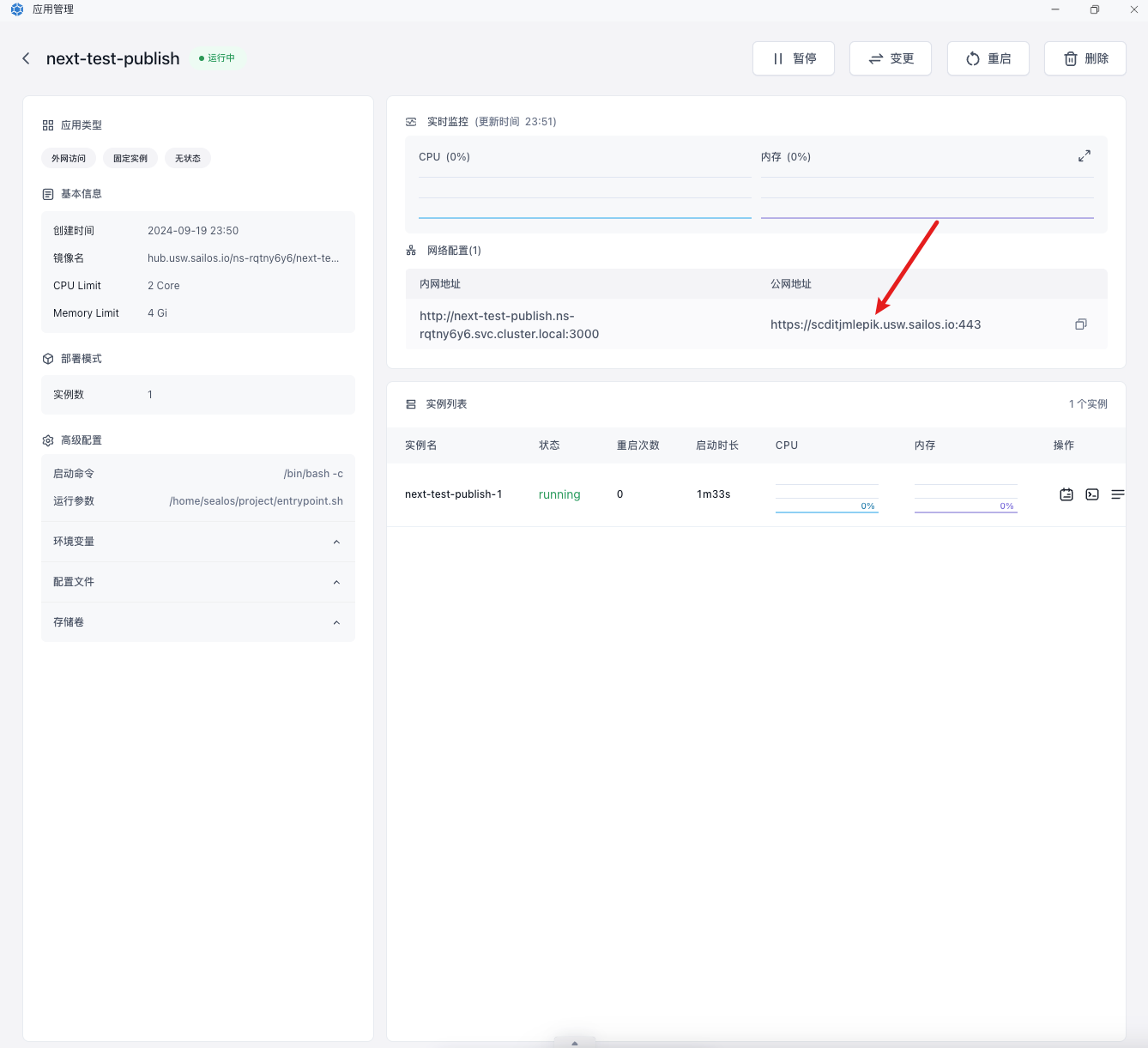Click the 实例列表 list icon
Screen dimensions: 1148x1048
(411, 404)
